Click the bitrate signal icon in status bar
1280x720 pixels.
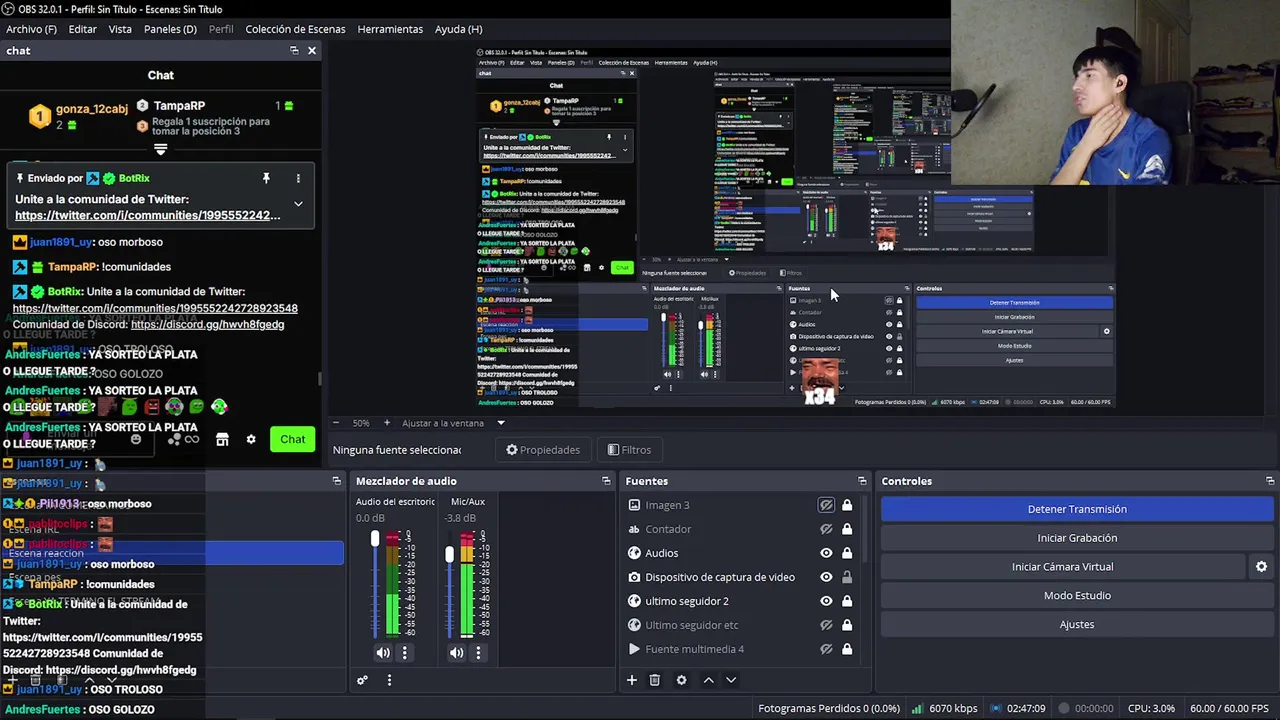[917, 709]
